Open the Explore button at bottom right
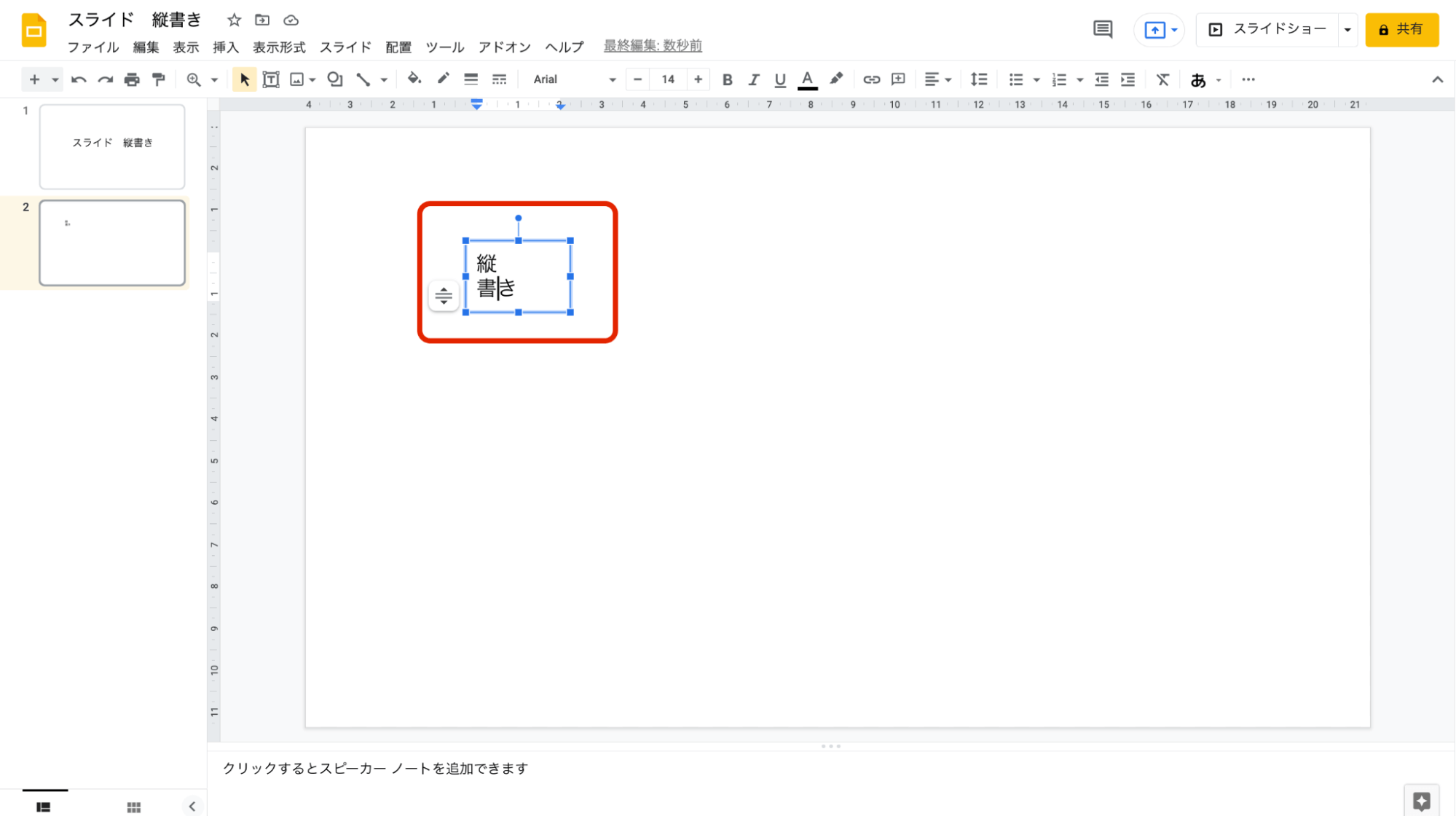 1422,801
